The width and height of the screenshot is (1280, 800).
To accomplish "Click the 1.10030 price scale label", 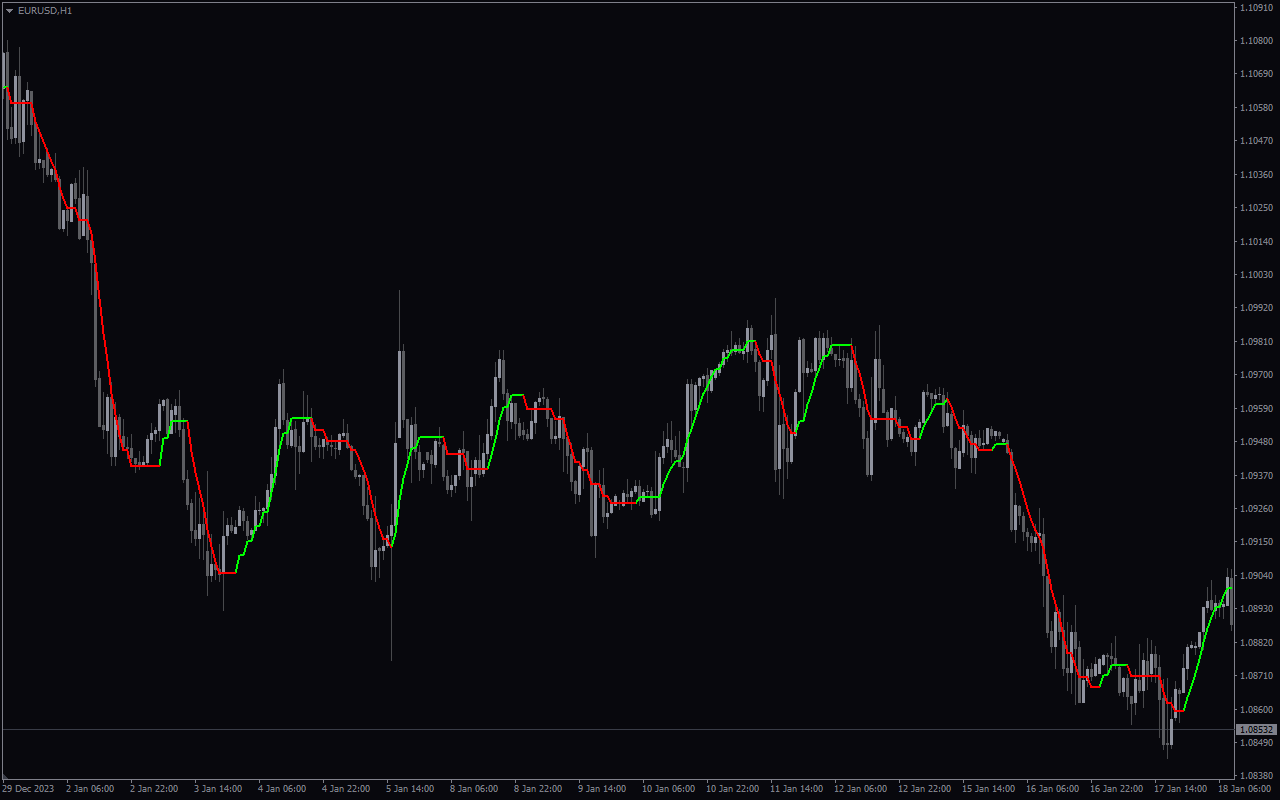I will point(1256,275).
